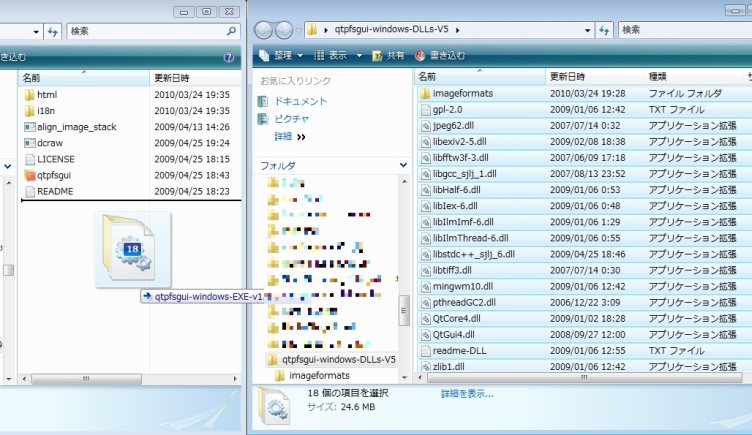This screenshot has width=752, height=435.
Task: Select the libHalf-6.dll file name
Action: point(457,190)
